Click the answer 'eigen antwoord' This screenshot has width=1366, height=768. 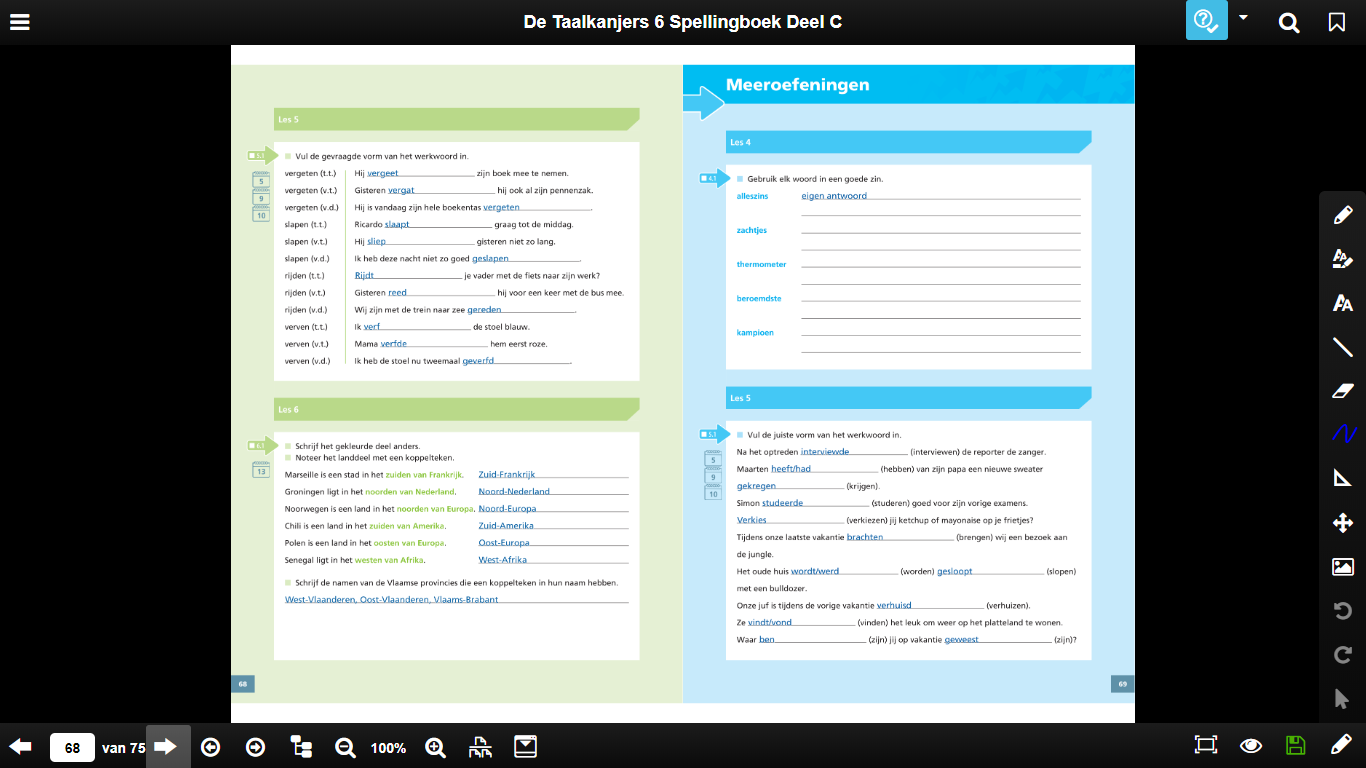834,196
